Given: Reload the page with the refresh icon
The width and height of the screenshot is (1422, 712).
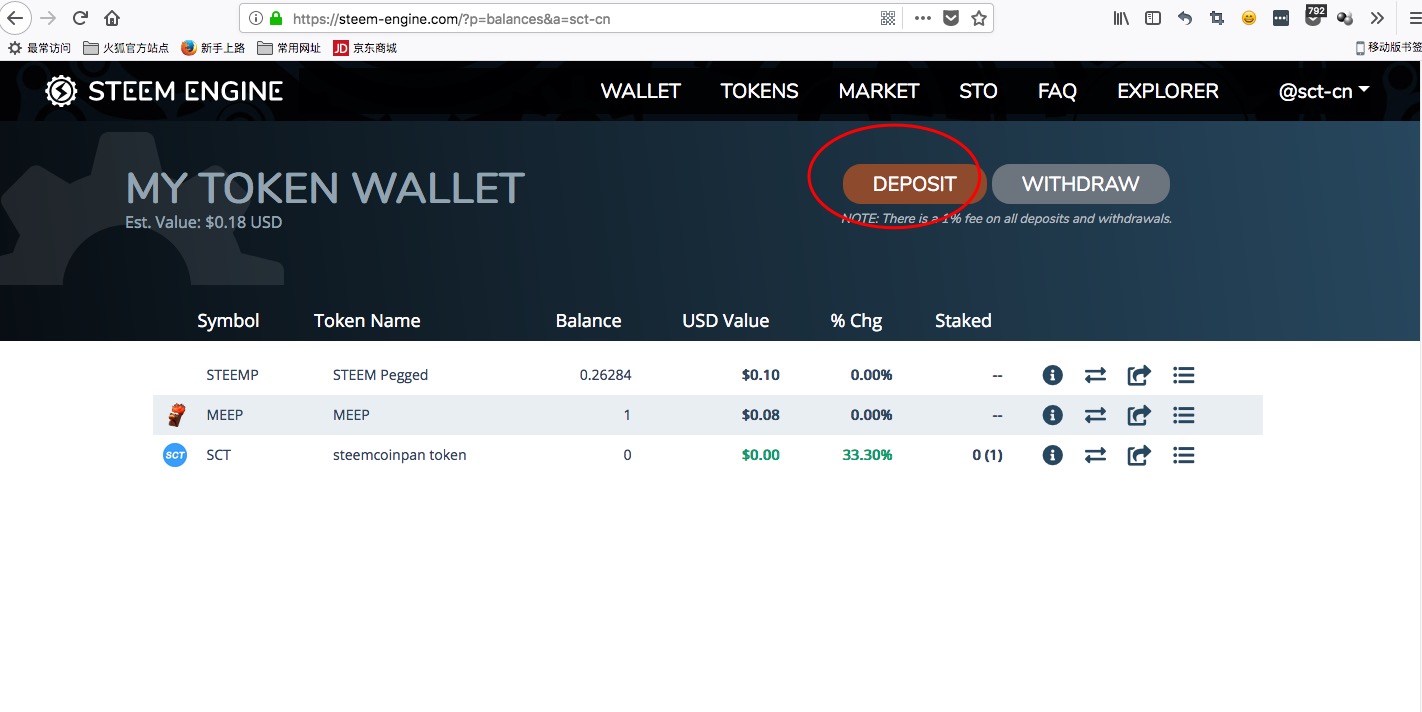Looking at the screenshot, I should coord(81,18).
